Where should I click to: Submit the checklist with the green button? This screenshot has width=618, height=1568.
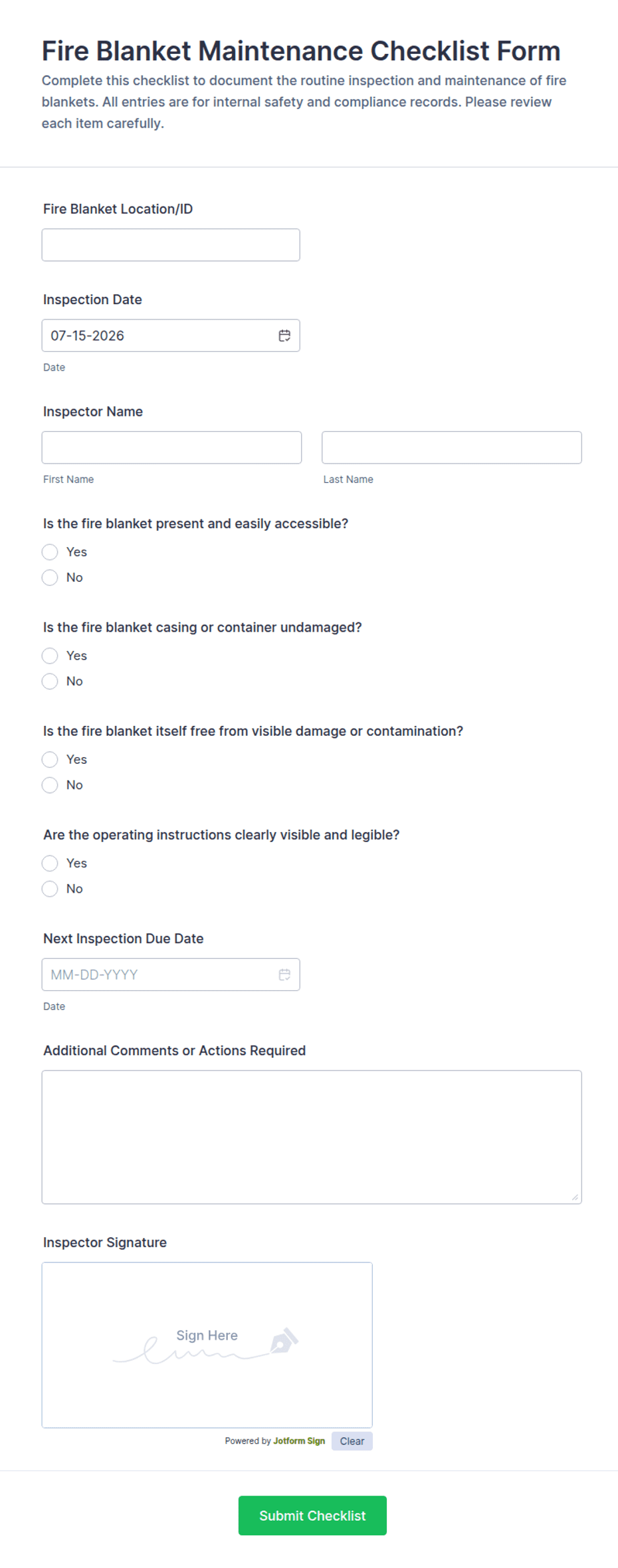pos(312,1516)
